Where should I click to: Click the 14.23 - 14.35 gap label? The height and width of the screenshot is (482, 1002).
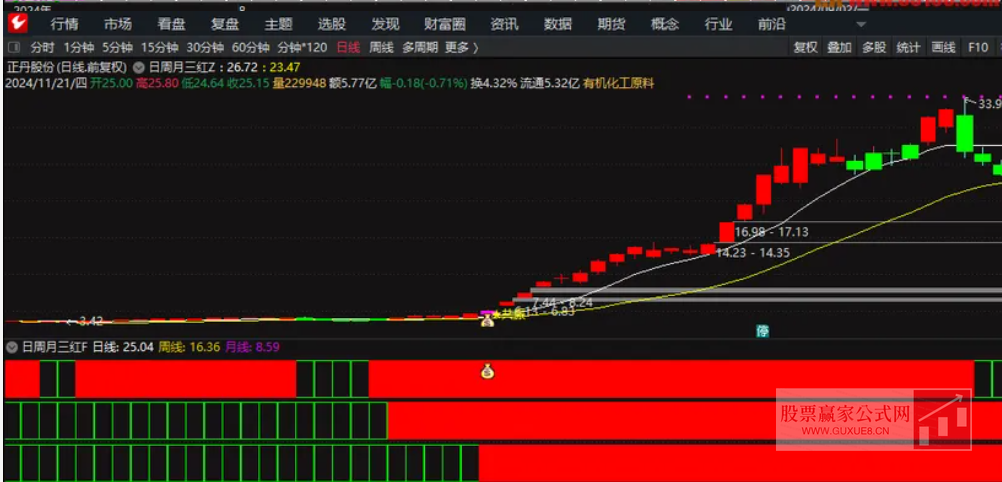click(753, 253)
